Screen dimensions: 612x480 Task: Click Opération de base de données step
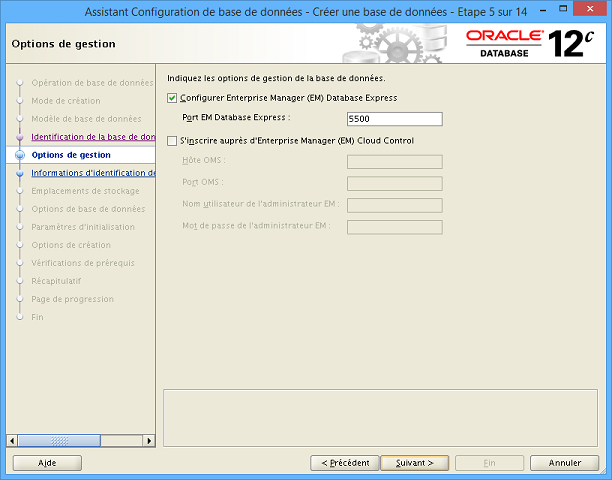[x=93, y=83]
